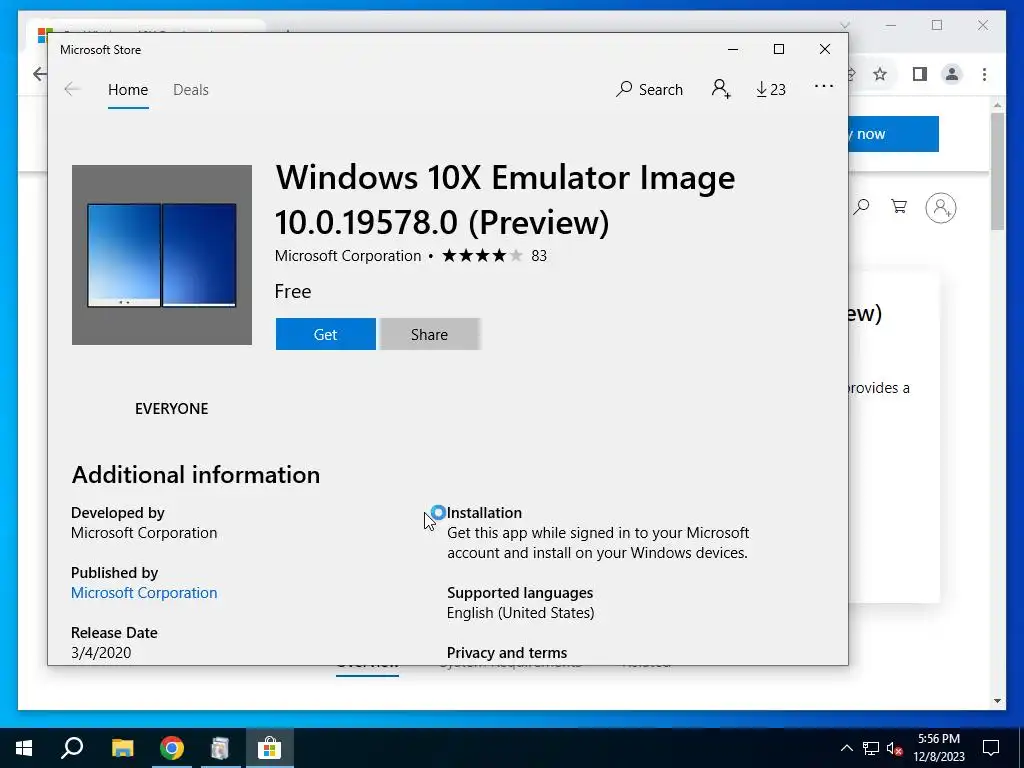Click the web page sign-in account icon
Screen dimensions: 1024x768
pos(940,208)
